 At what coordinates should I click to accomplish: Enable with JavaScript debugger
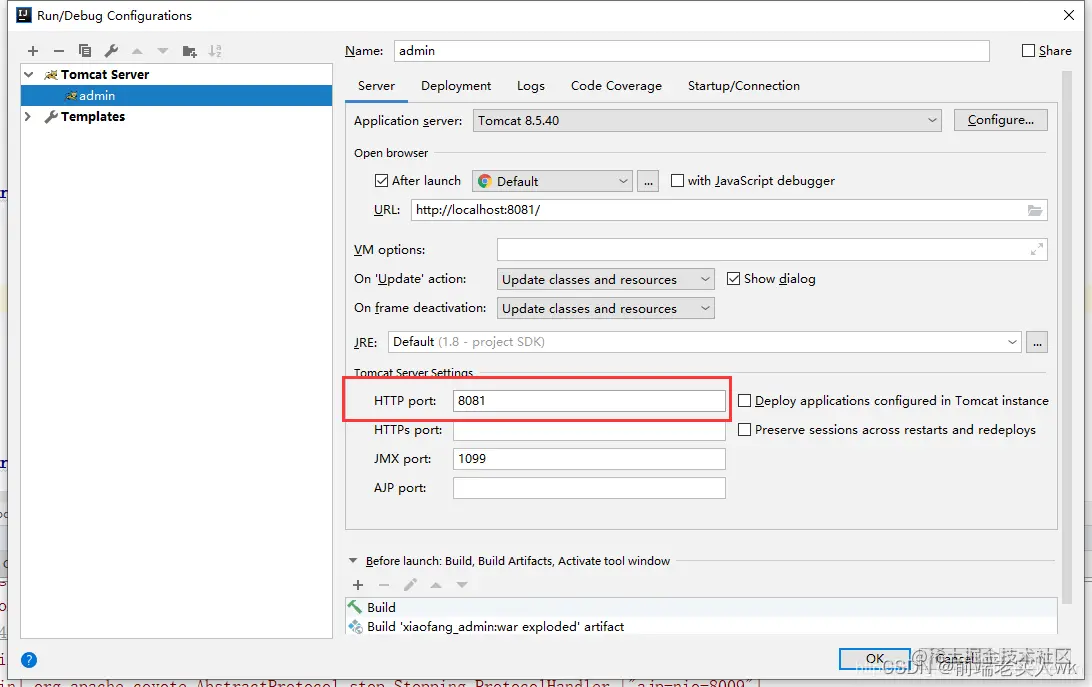[677, 180]
